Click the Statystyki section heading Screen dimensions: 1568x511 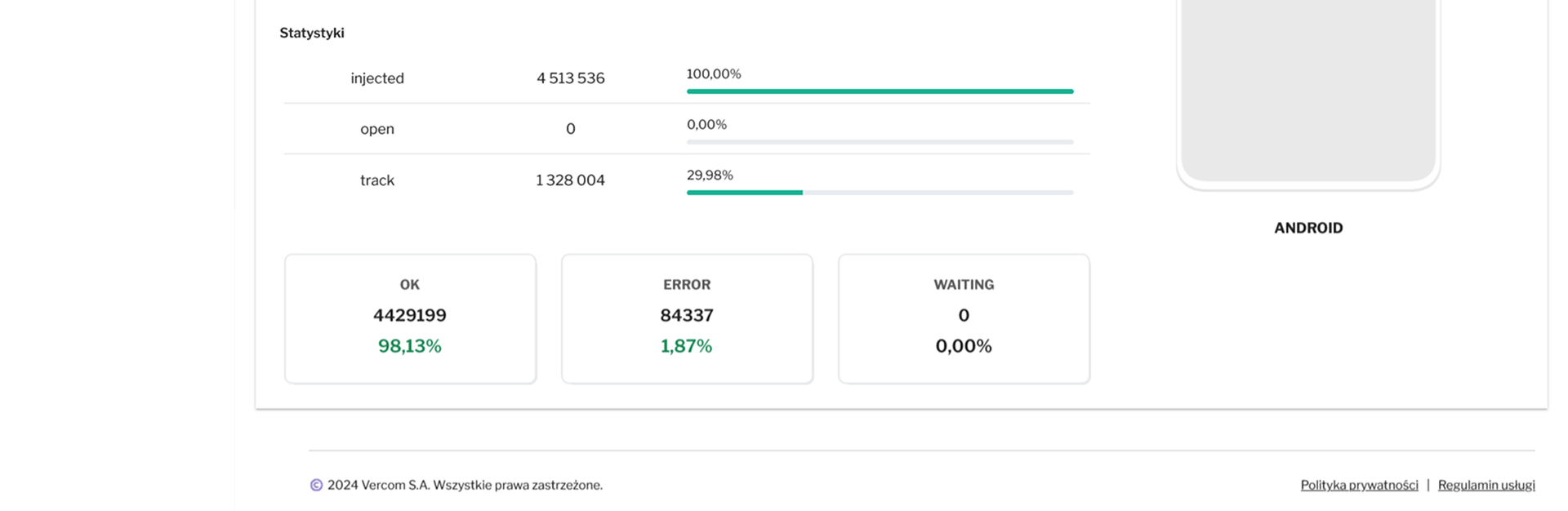point(312,33)
